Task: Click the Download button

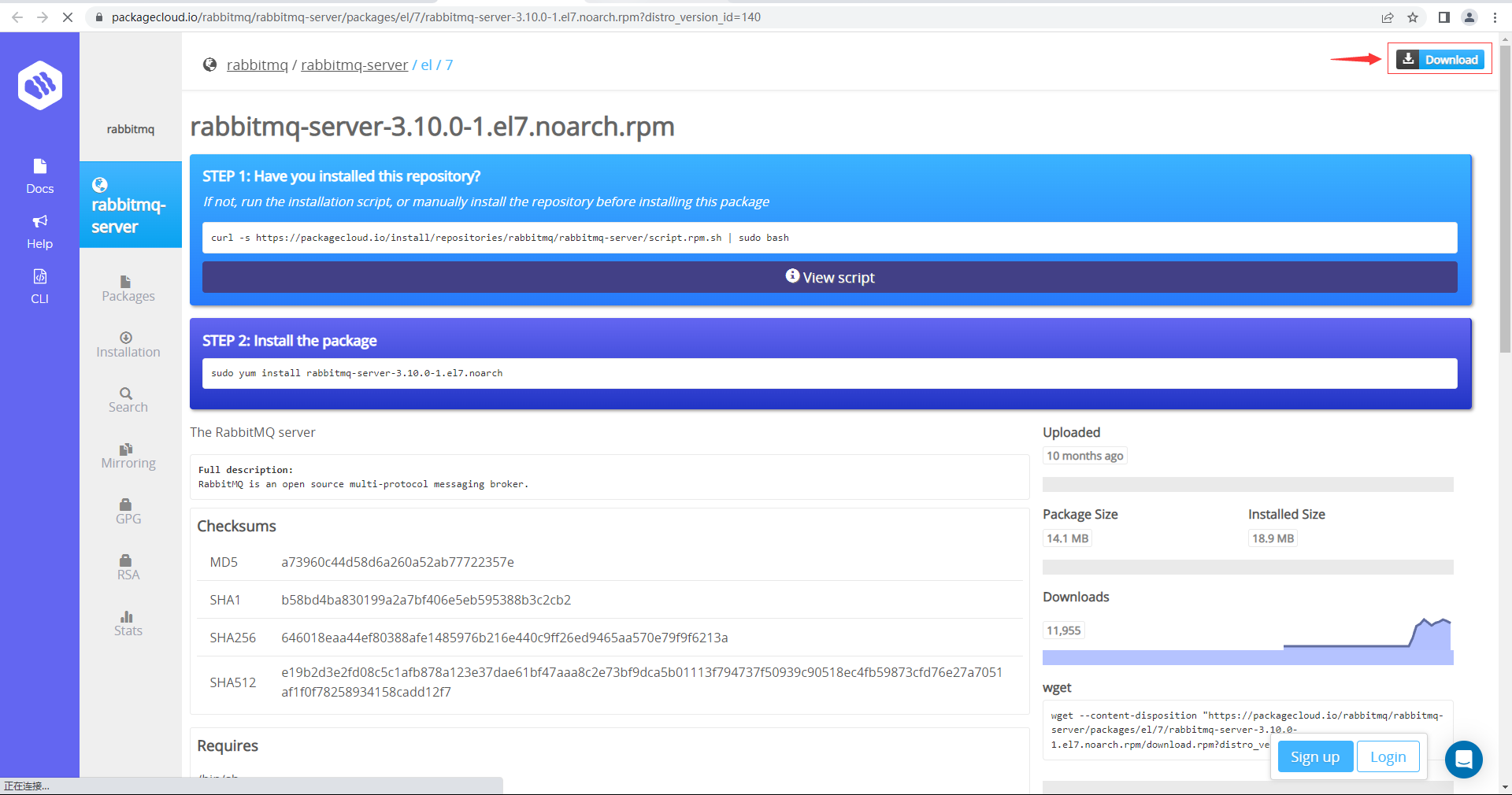Action: coord(1440,59)
